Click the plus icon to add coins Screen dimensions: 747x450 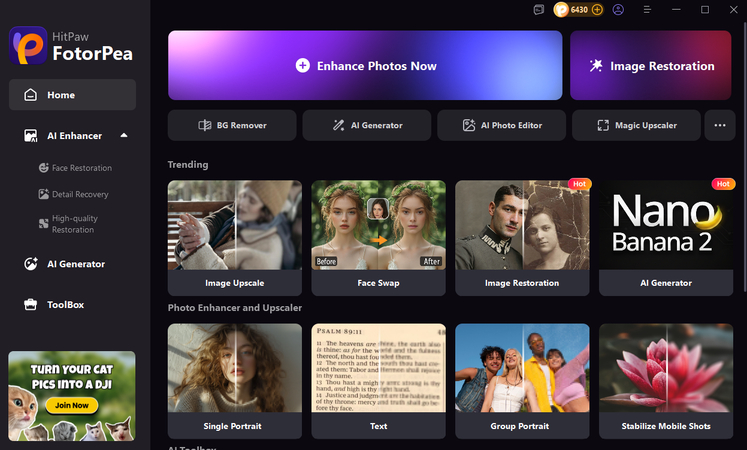pos(597,10)
